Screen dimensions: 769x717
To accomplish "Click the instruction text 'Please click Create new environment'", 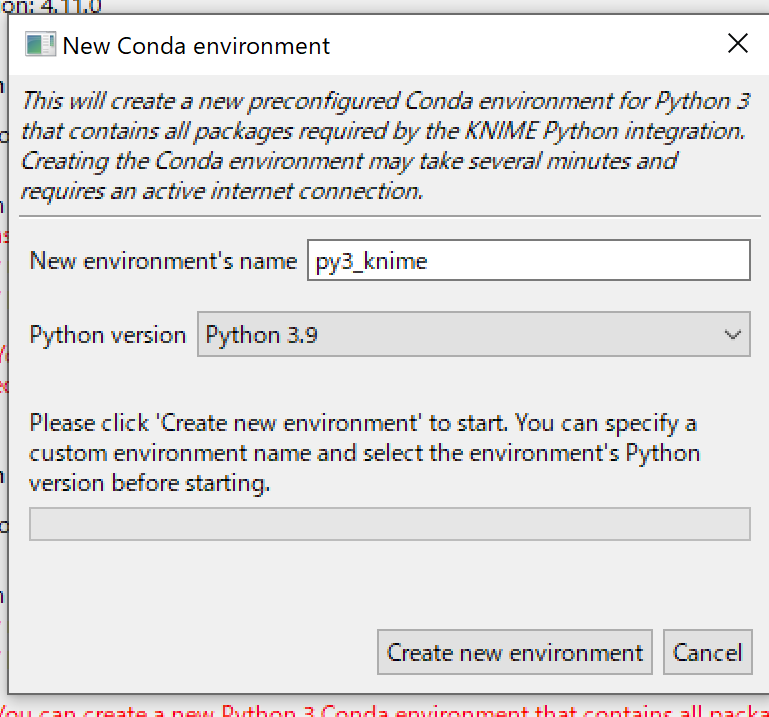I will coord(364,453).
